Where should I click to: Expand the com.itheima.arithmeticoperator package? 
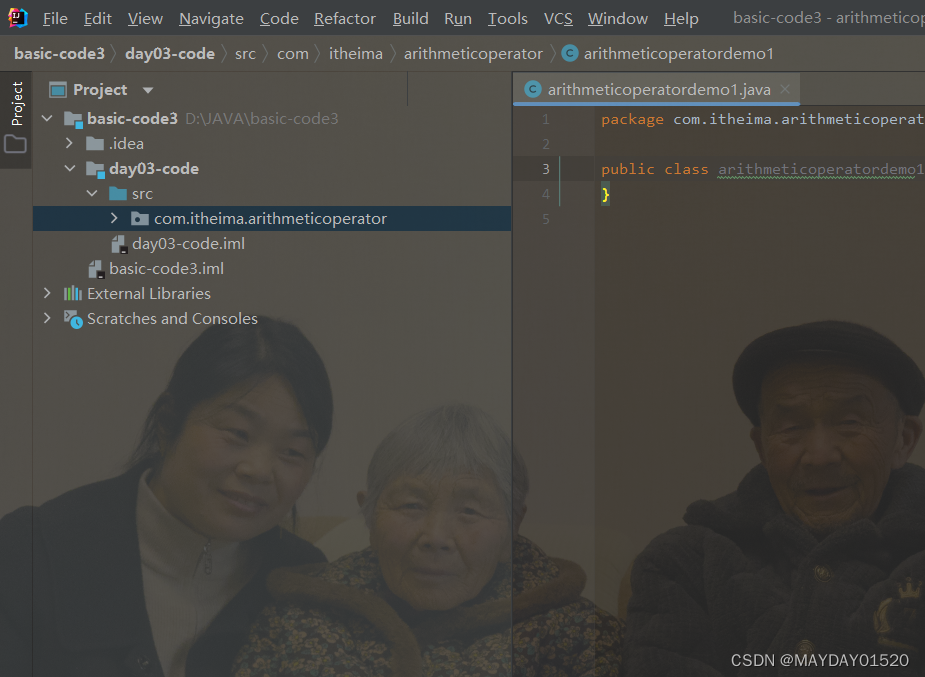(114, 218)
